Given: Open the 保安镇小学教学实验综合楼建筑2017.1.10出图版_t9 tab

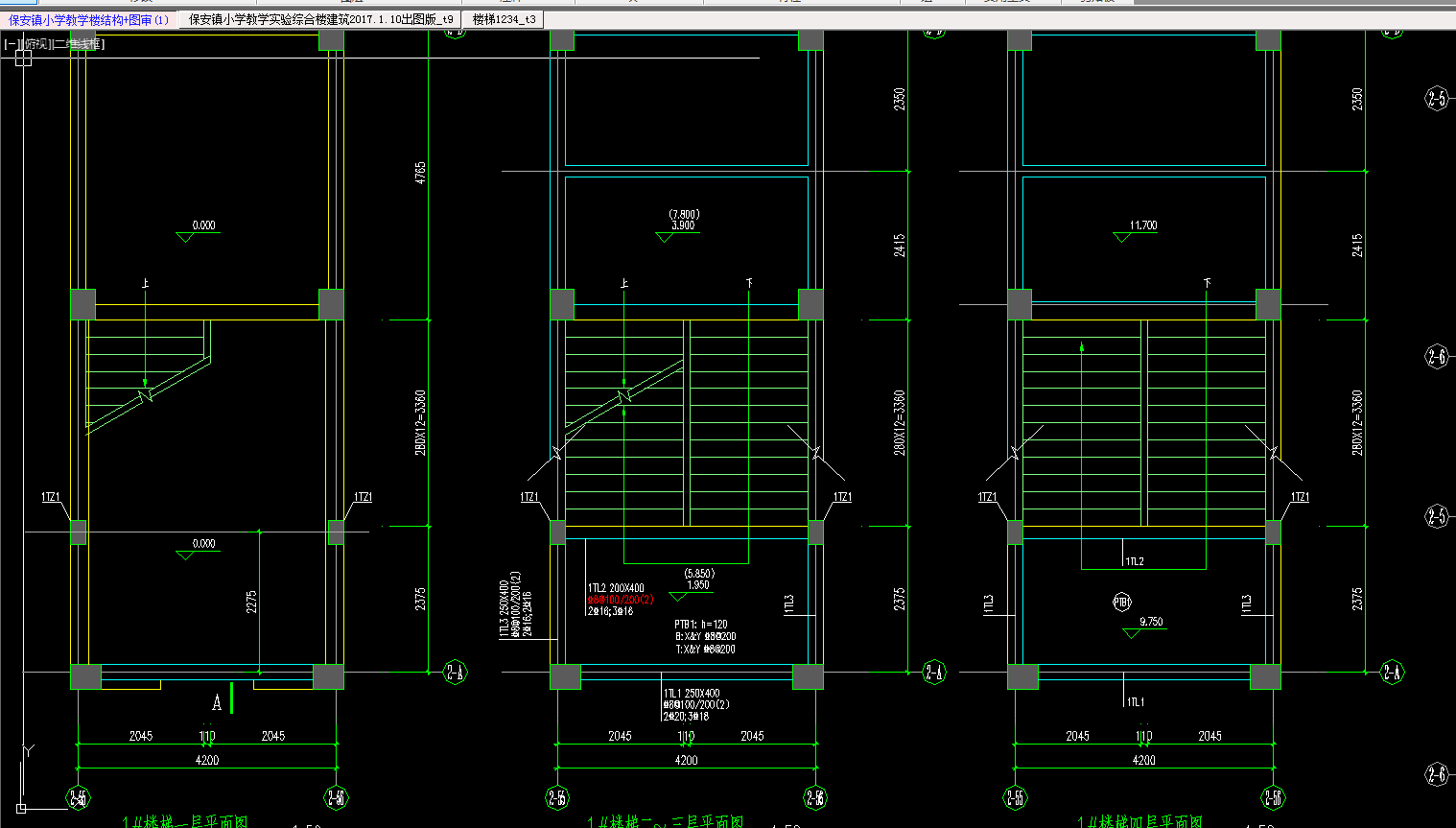Looking at the screenshot, I should 320,19.
